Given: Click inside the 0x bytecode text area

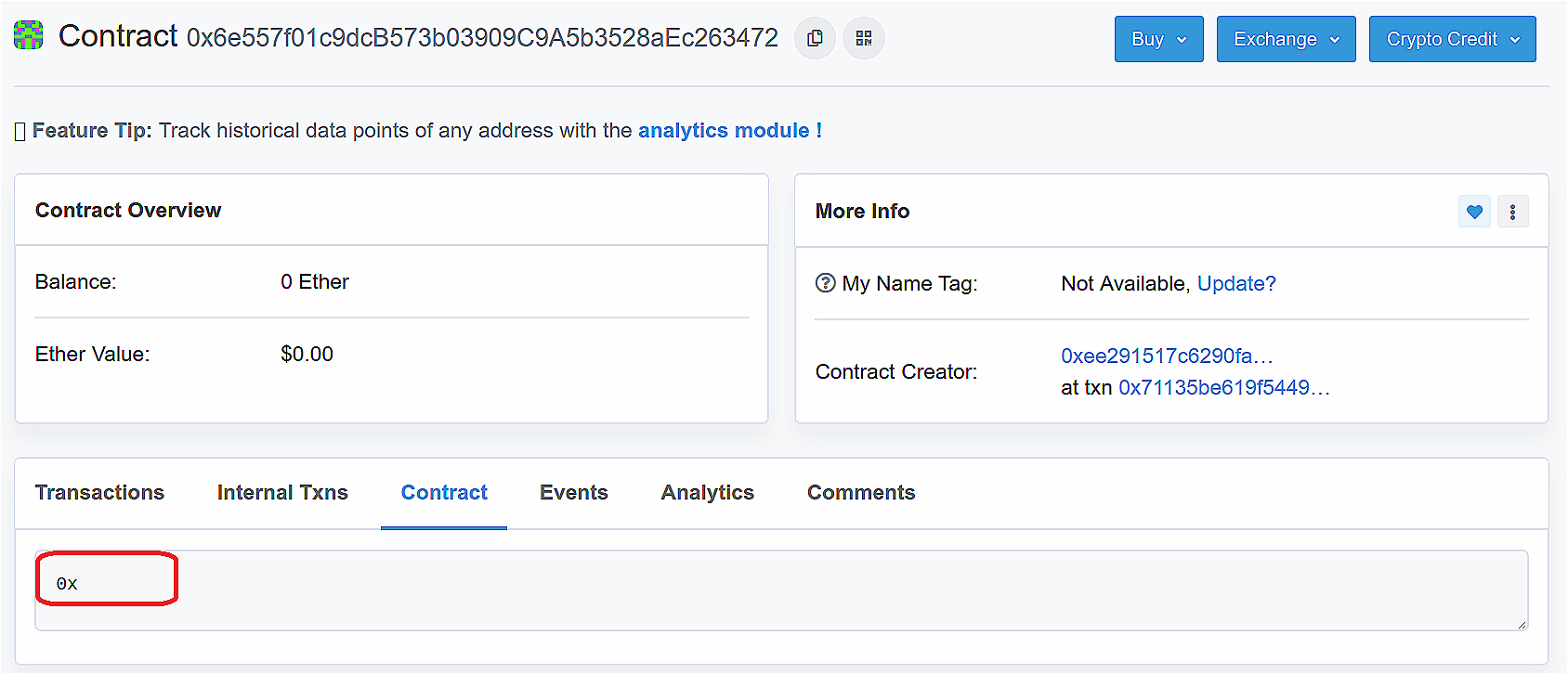Looking at the screenshot, I should tap(781, 590).
